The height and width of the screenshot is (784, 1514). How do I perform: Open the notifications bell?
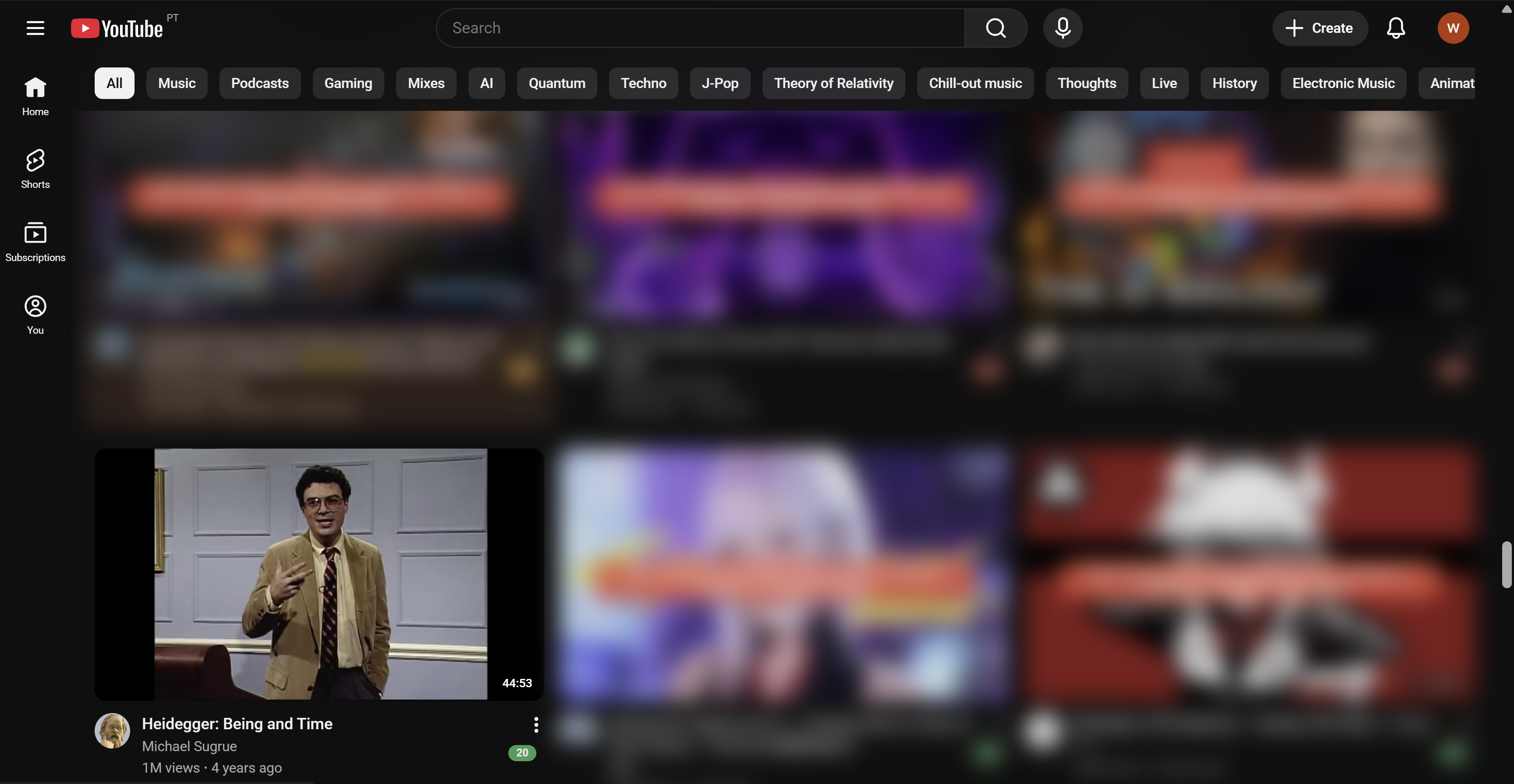click(x=1395, y=28)
